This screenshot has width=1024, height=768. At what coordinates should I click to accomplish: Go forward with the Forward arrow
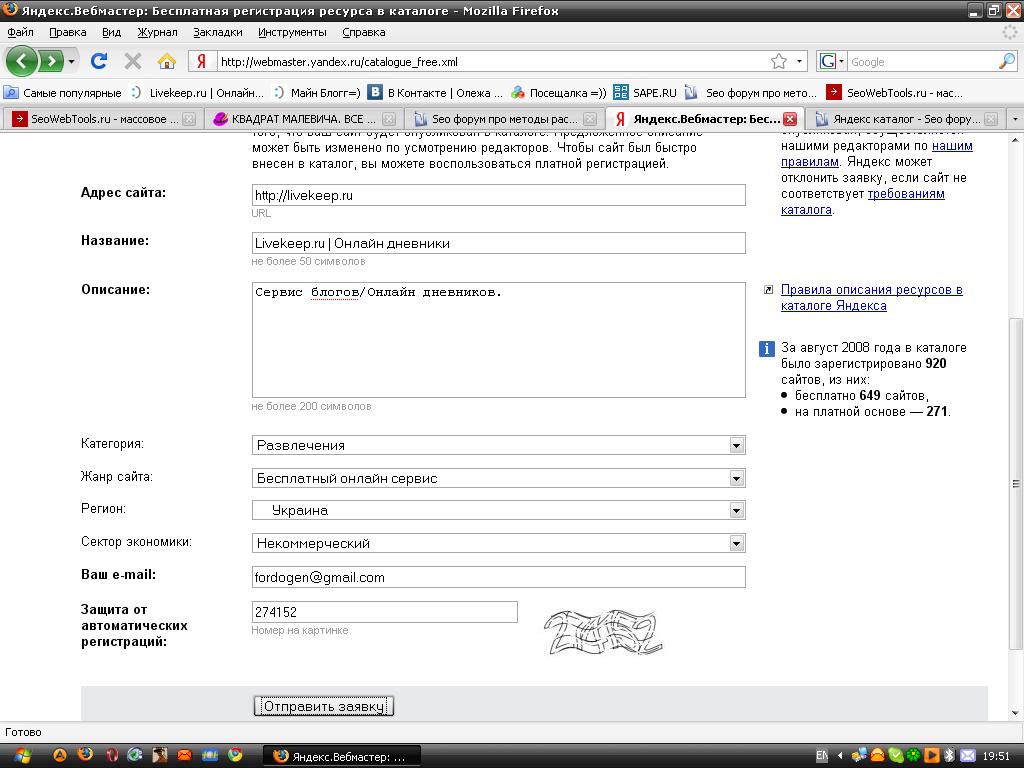pyautogui.click(x=50, y=61)
